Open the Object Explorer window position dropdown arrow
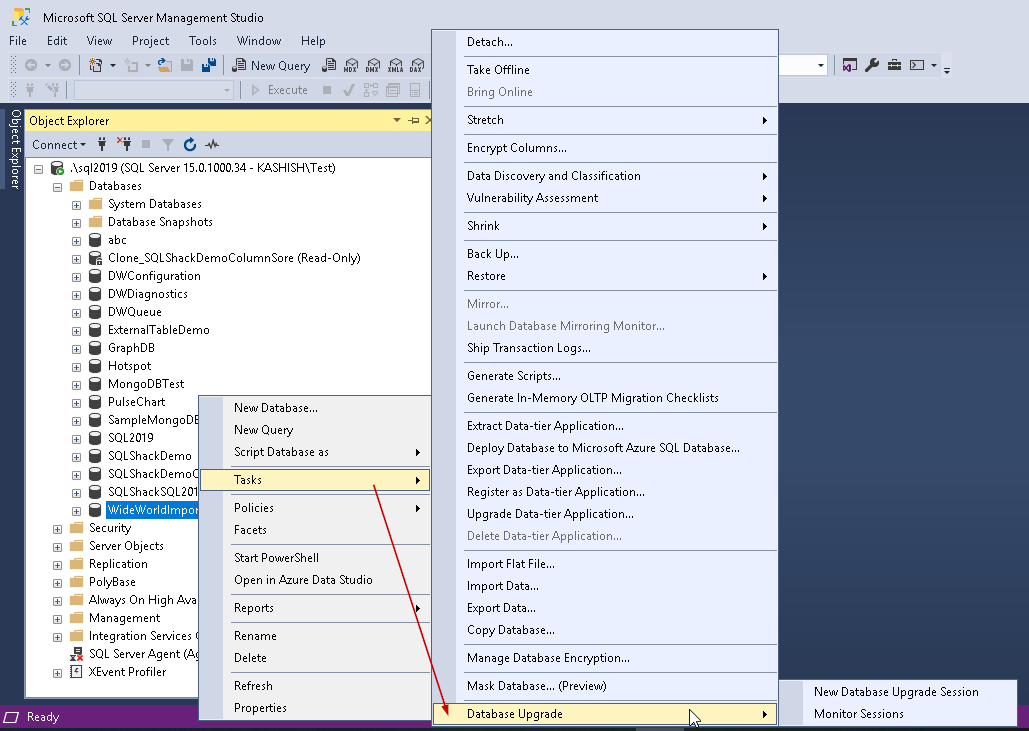The width and height of the screenshot is (1029, 731). [396, 120]
